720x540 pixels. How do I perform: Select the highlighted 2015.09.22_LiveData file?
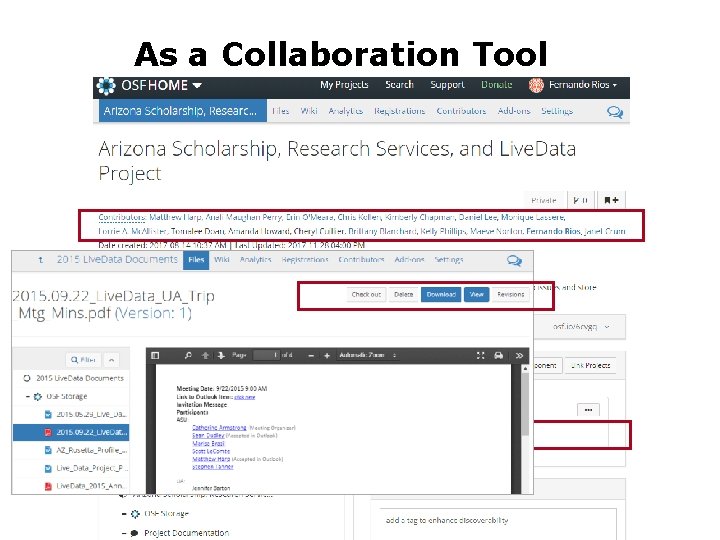click(71, 432)
